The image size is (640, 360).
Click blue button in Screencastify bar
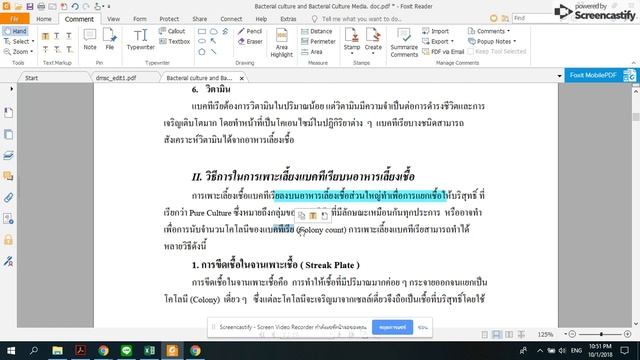(x=392, y=327)
